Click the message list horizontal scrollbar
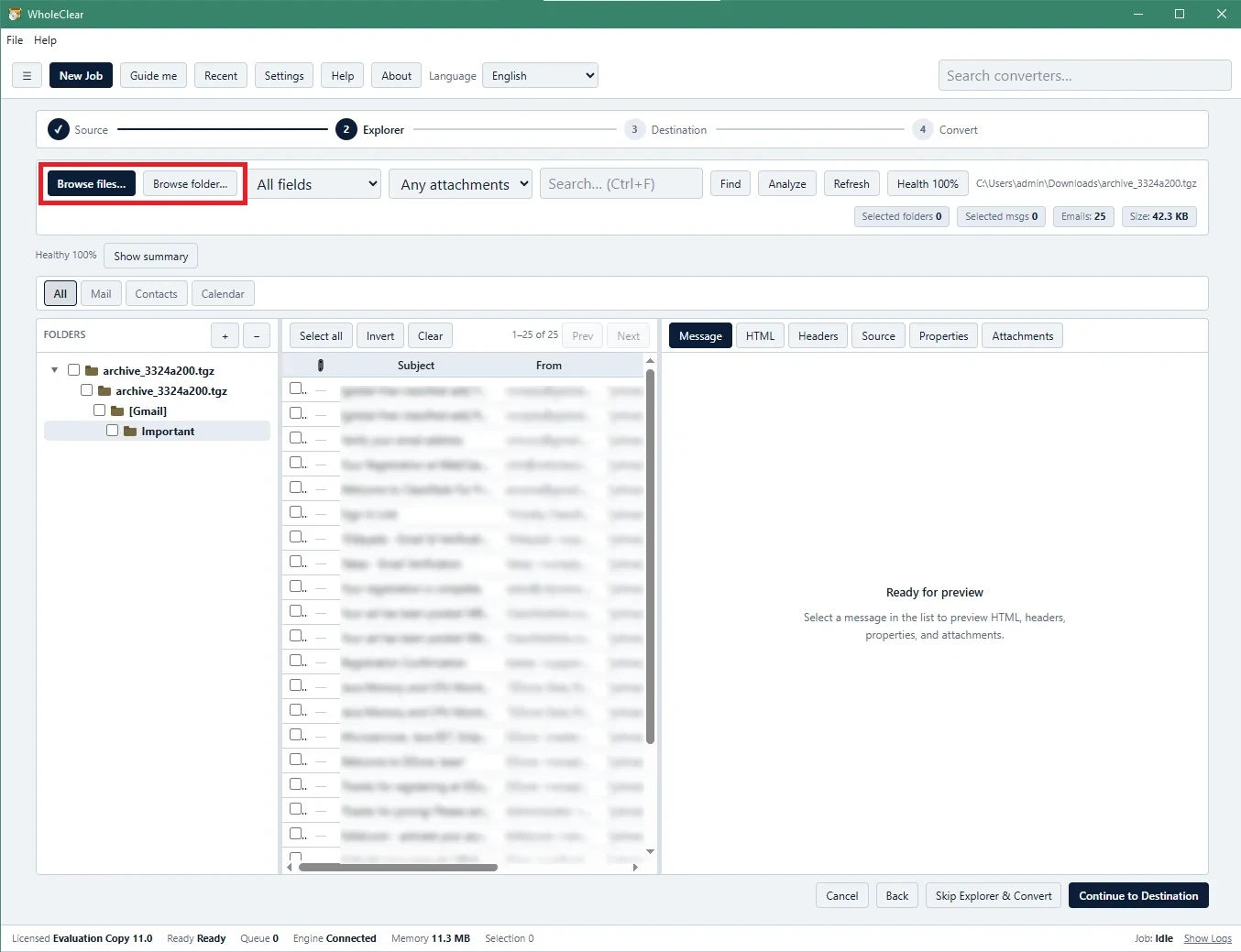This screenshot has height=952, width=1241. 398,867
